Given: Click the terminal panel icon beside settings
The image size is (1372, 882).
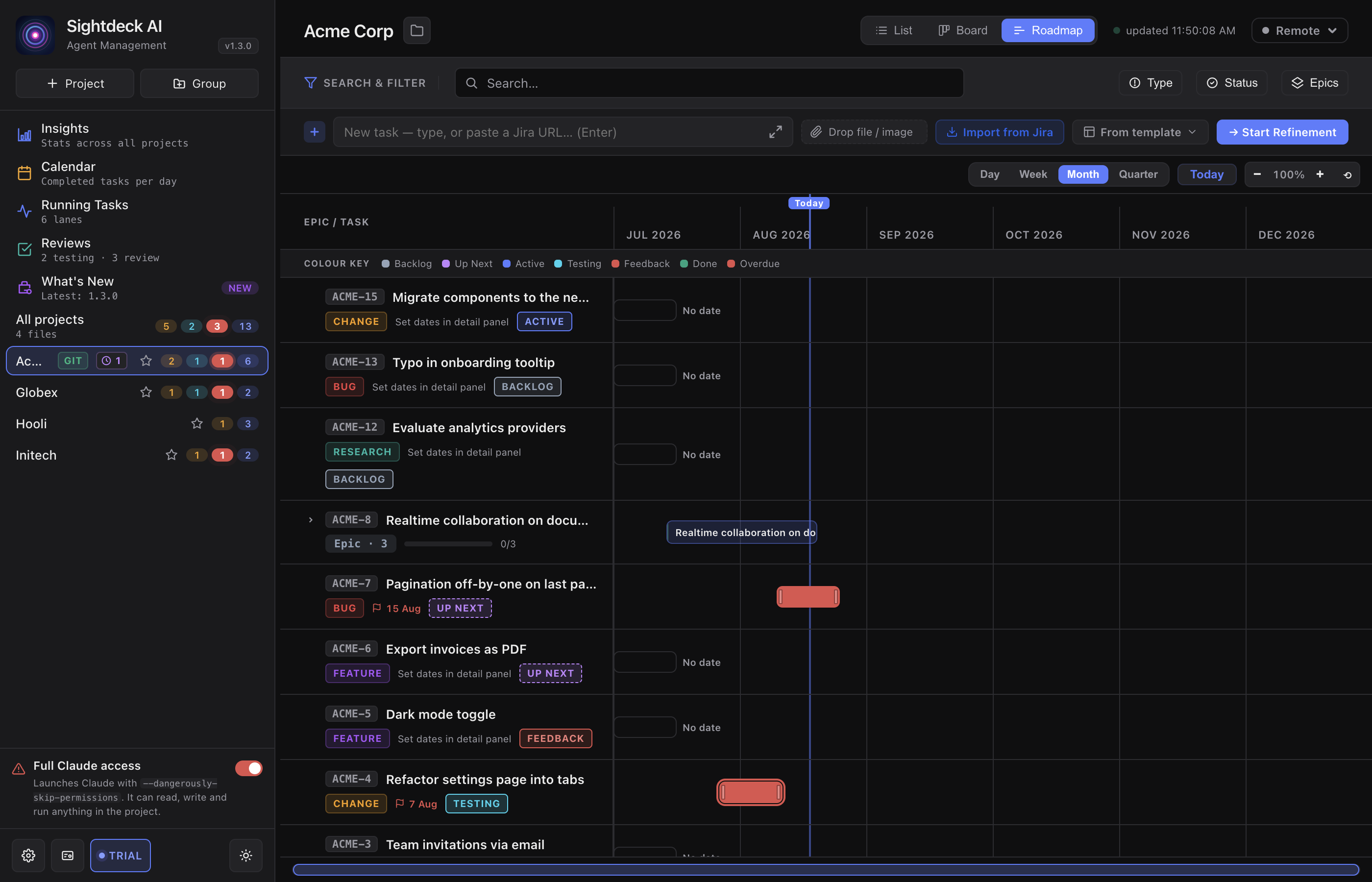Looking at the screenshot, I should 68,855.
